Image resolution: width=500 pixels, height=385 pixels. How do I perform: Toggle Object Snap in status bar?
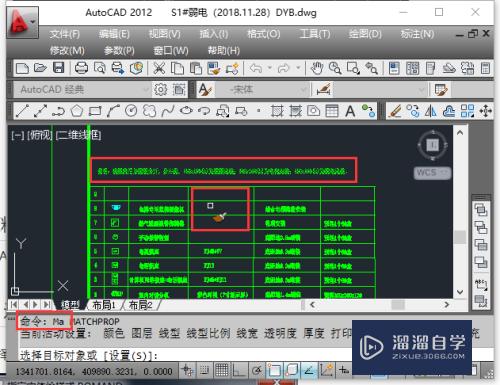(274, 370)
